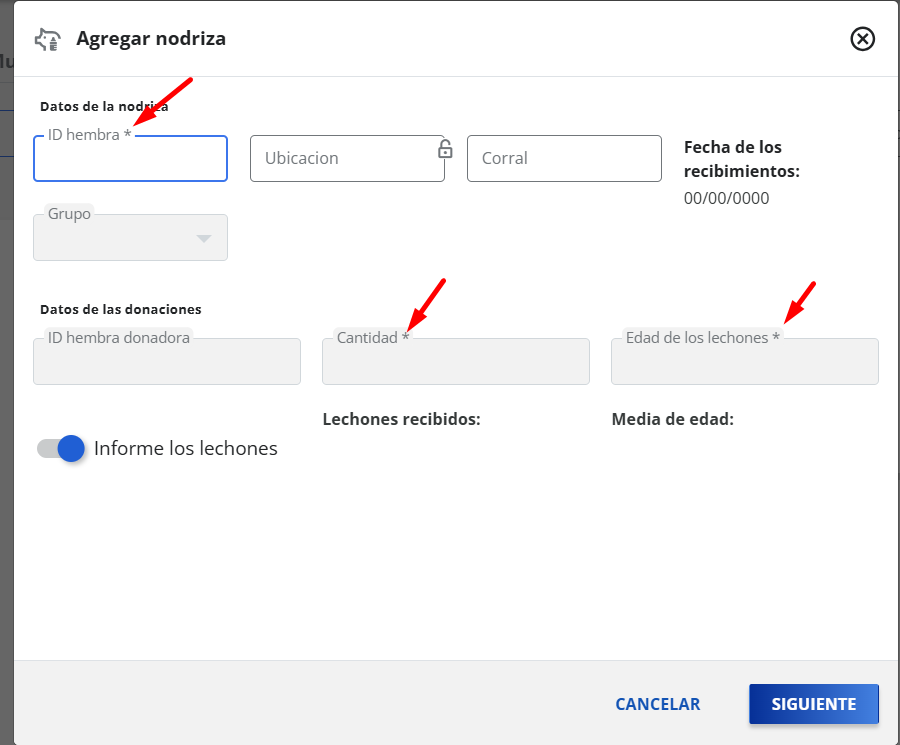Click the Edad de los lechones field
This screenshot has height=745, width=900.
coord(744,361)
